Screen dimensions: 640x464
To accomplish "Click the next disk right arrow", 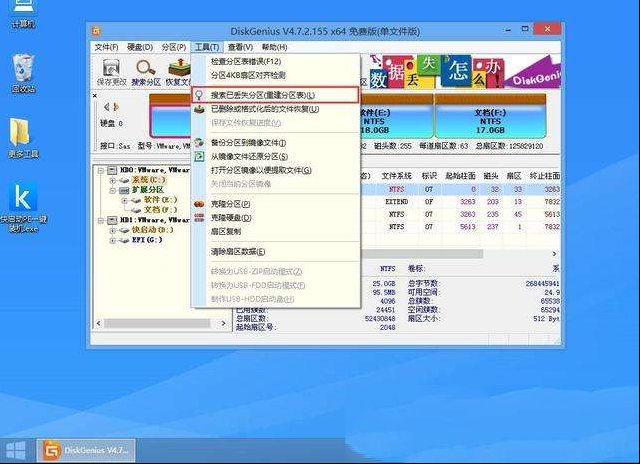I will pyautogui.click(x=116, y=107).
